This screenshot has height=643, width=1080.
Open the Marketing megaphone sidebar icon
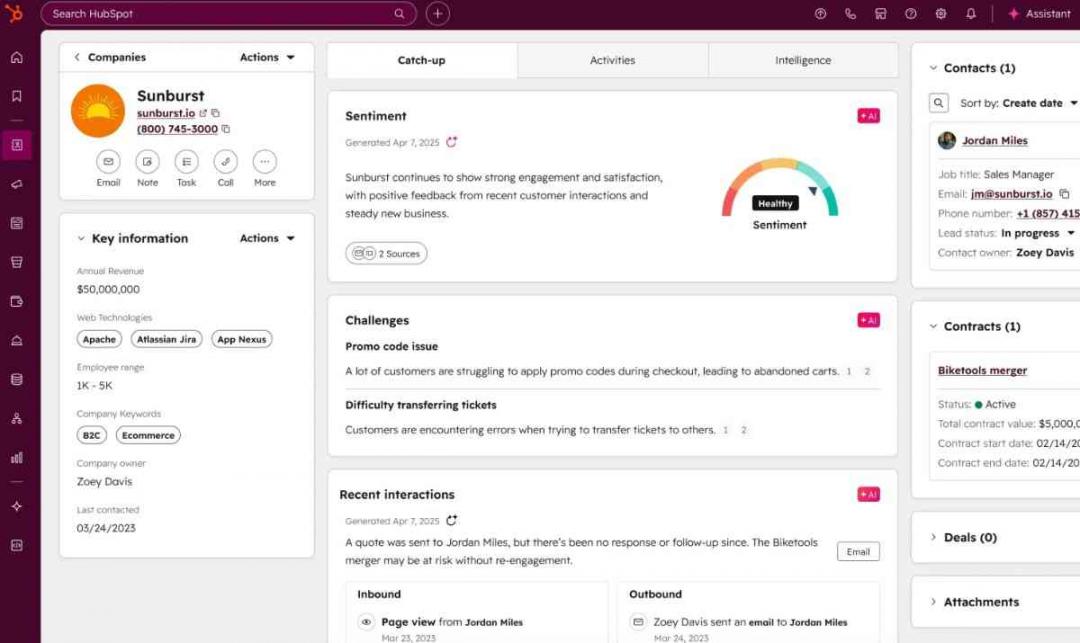pyautogui.click(x=17, y=184)
